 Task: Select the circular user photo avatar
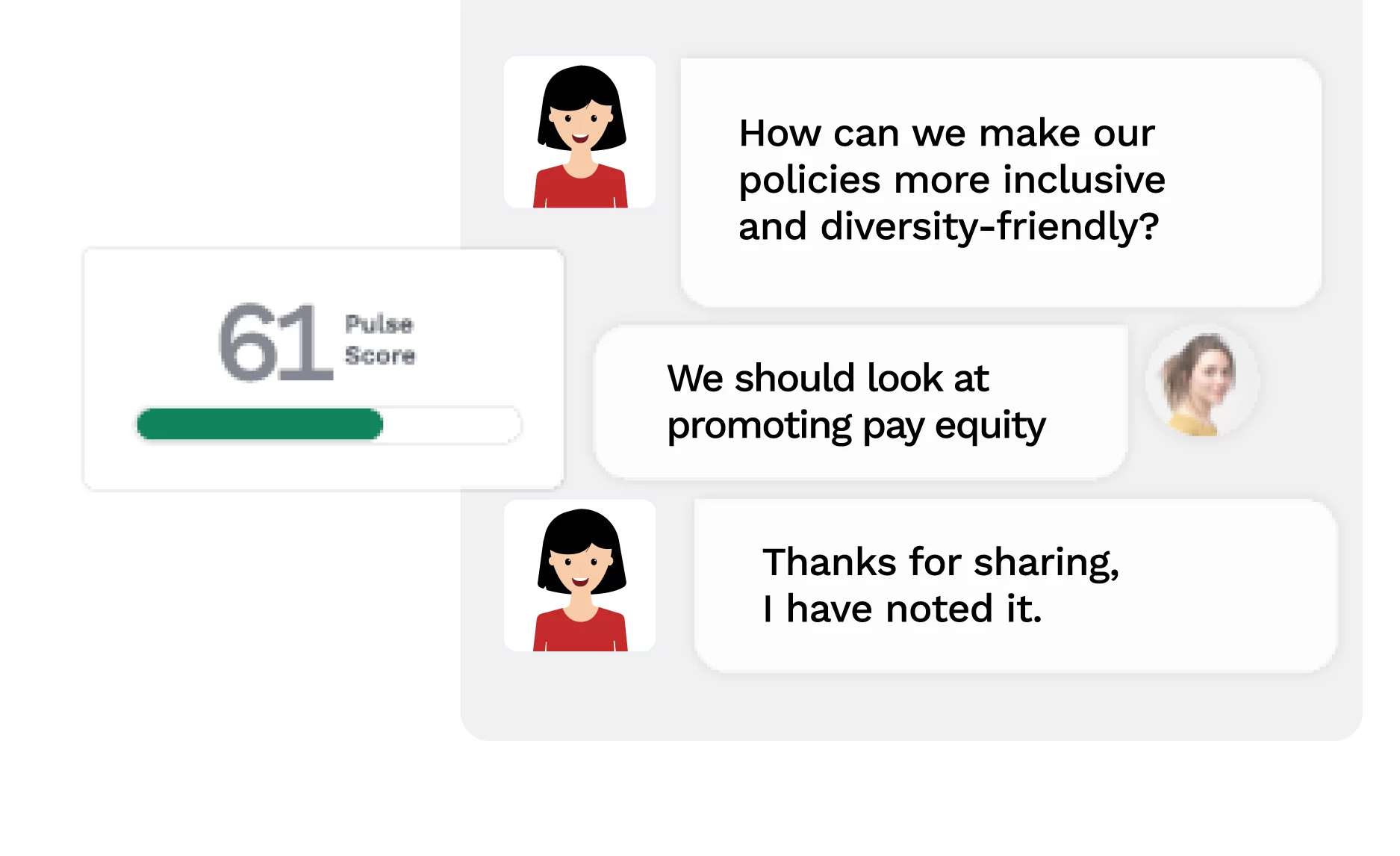click(1202, 382)
